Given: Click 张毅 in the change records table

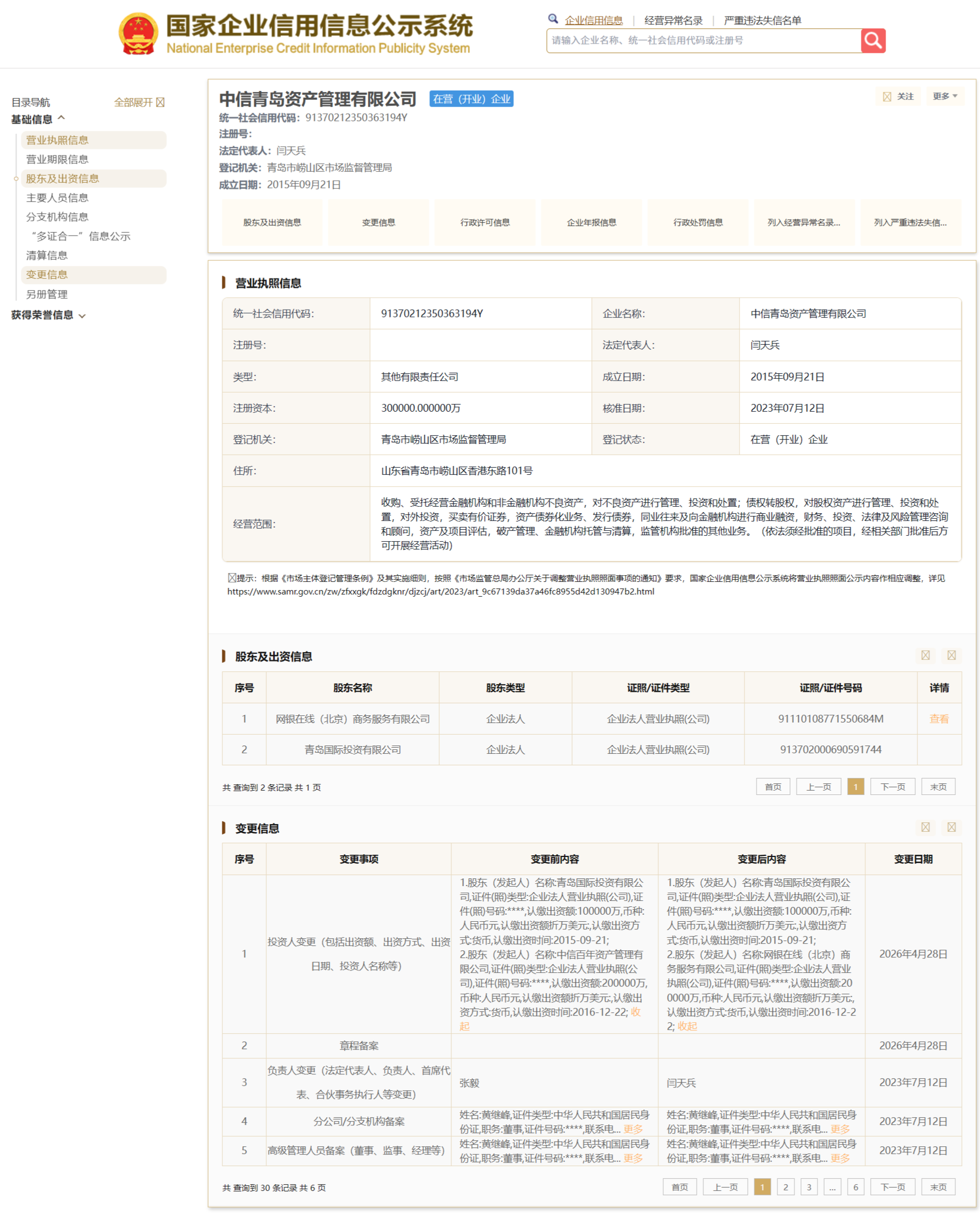Looking at the screenshot, I should pyautogui.click(x=469, y=1083).
